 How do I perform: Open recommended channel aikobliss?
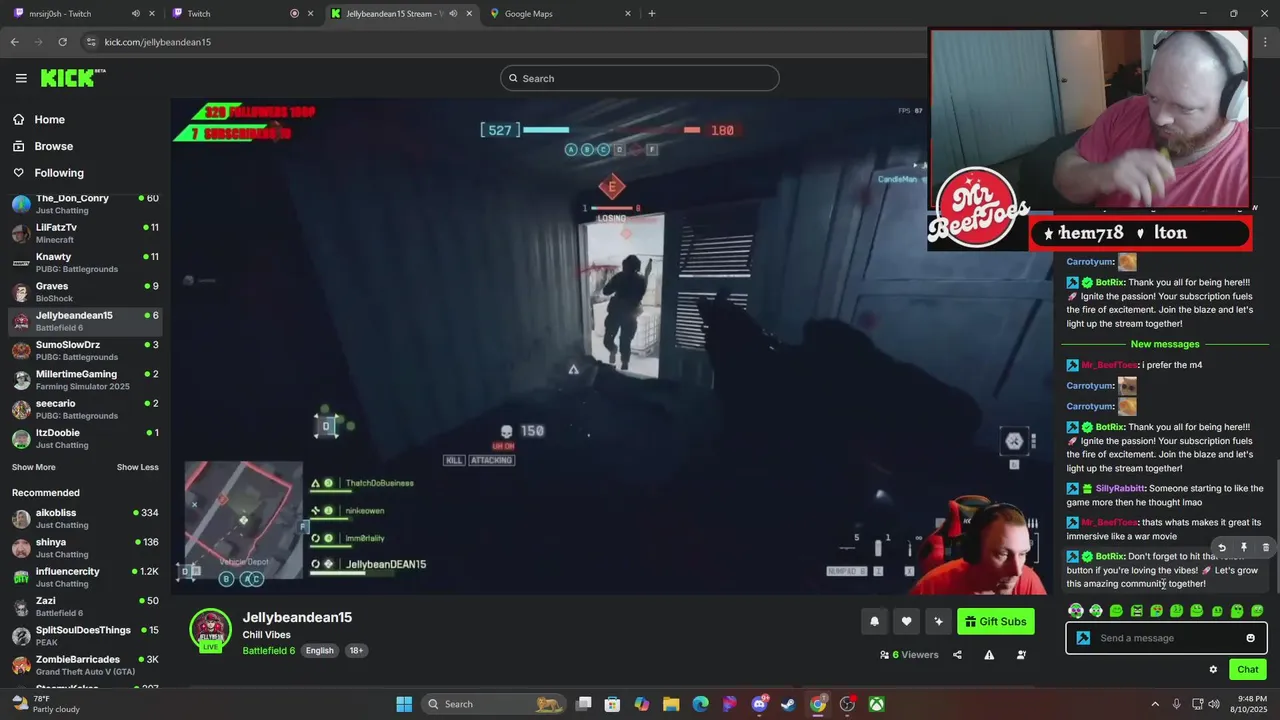click(85, 518)
